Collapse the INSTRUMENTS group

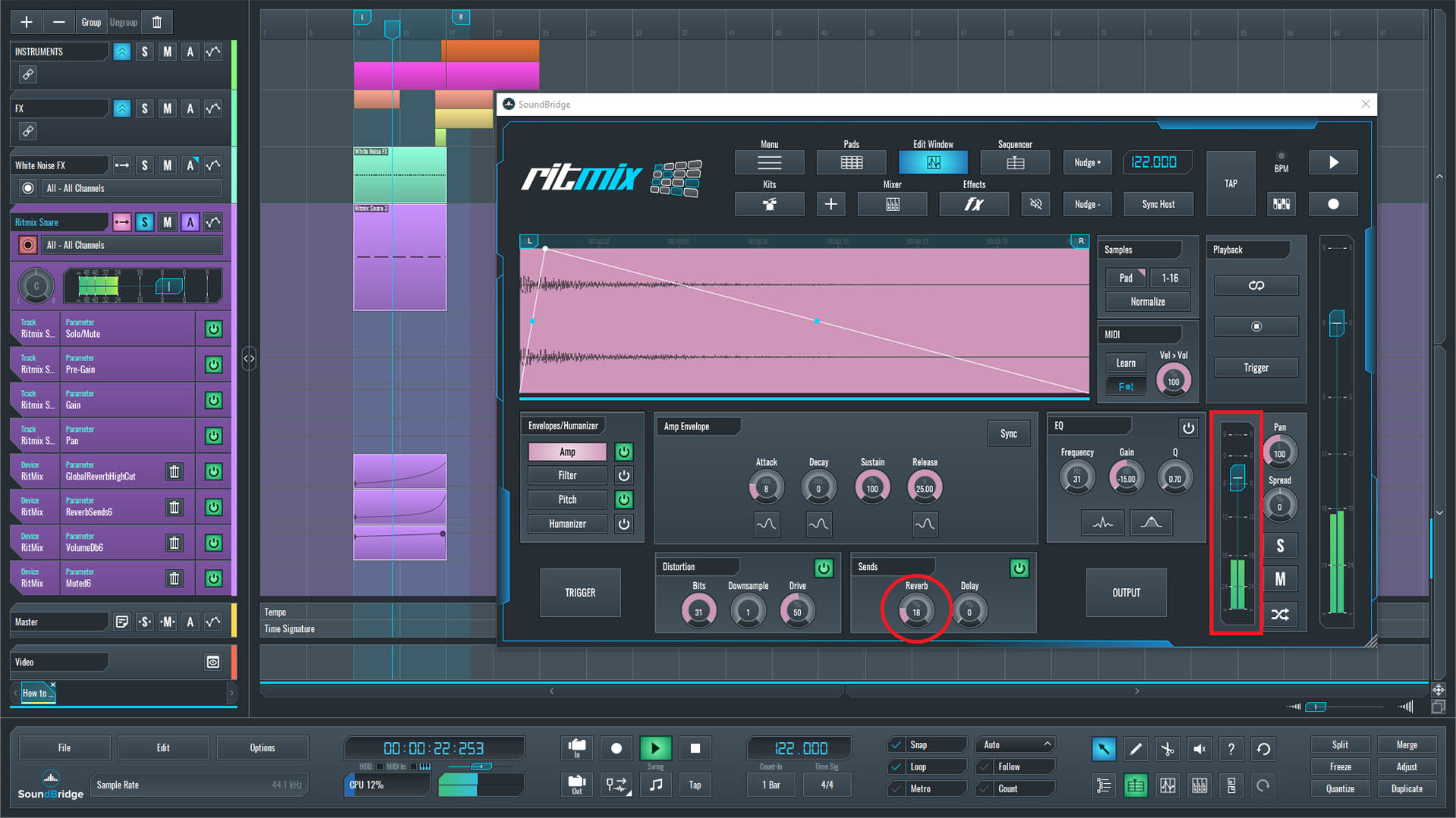[x=121, y=52]
